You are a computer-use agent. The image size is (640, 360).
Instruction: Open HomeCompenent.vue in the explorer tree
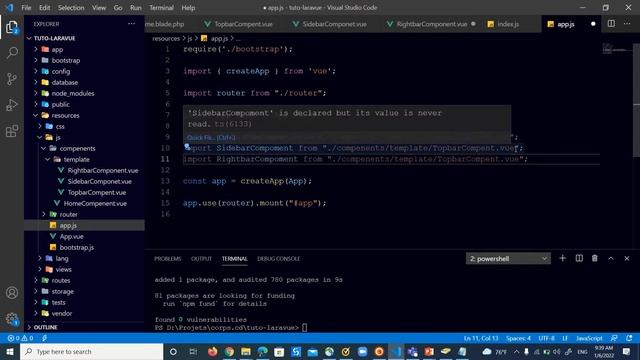coord(95,203)
